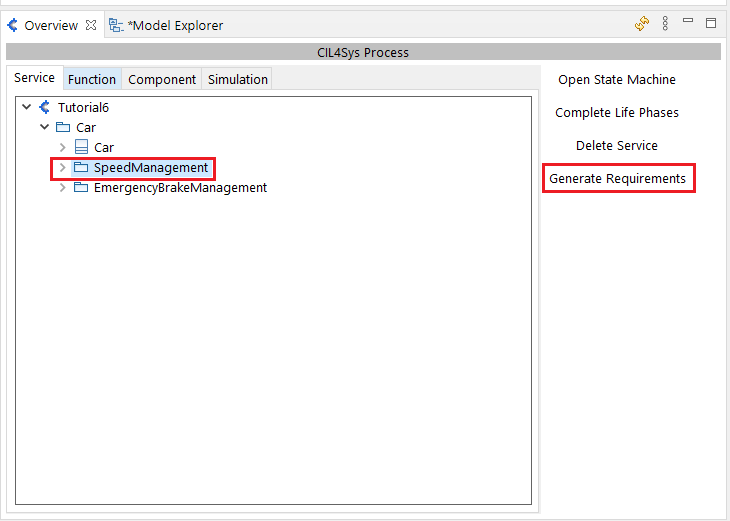Screen dimensions: 730x521
Task: Click Delete Service
Action: tap(617, 146)
